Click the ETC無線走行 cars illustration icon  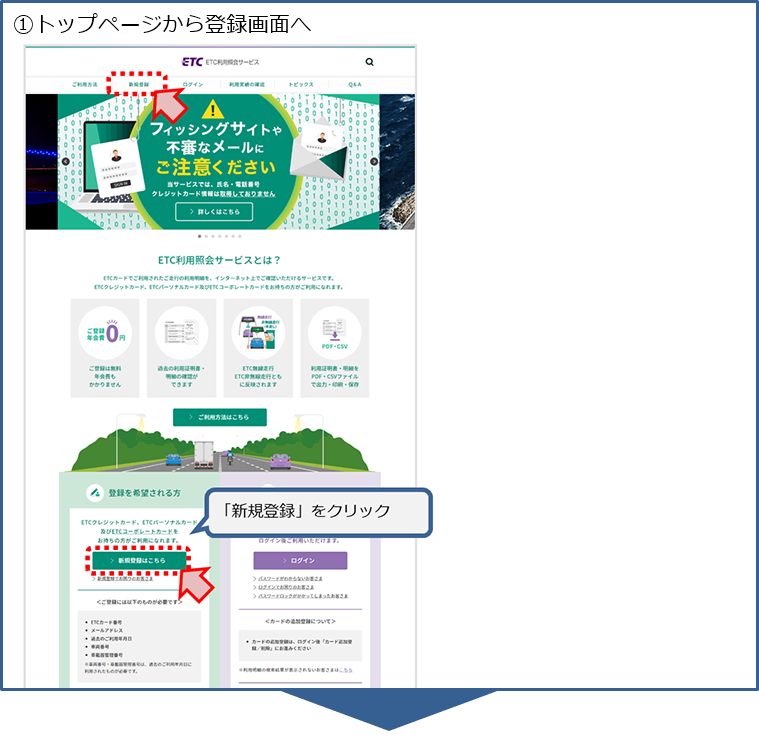pyautogui.click(x=258, y=333)
